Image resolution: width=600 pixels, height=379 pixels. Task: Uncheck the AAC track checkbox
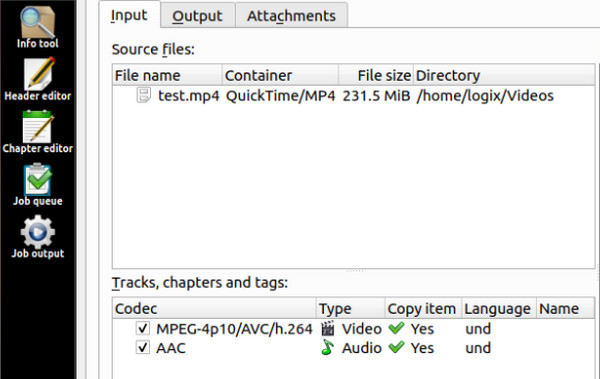143,348
